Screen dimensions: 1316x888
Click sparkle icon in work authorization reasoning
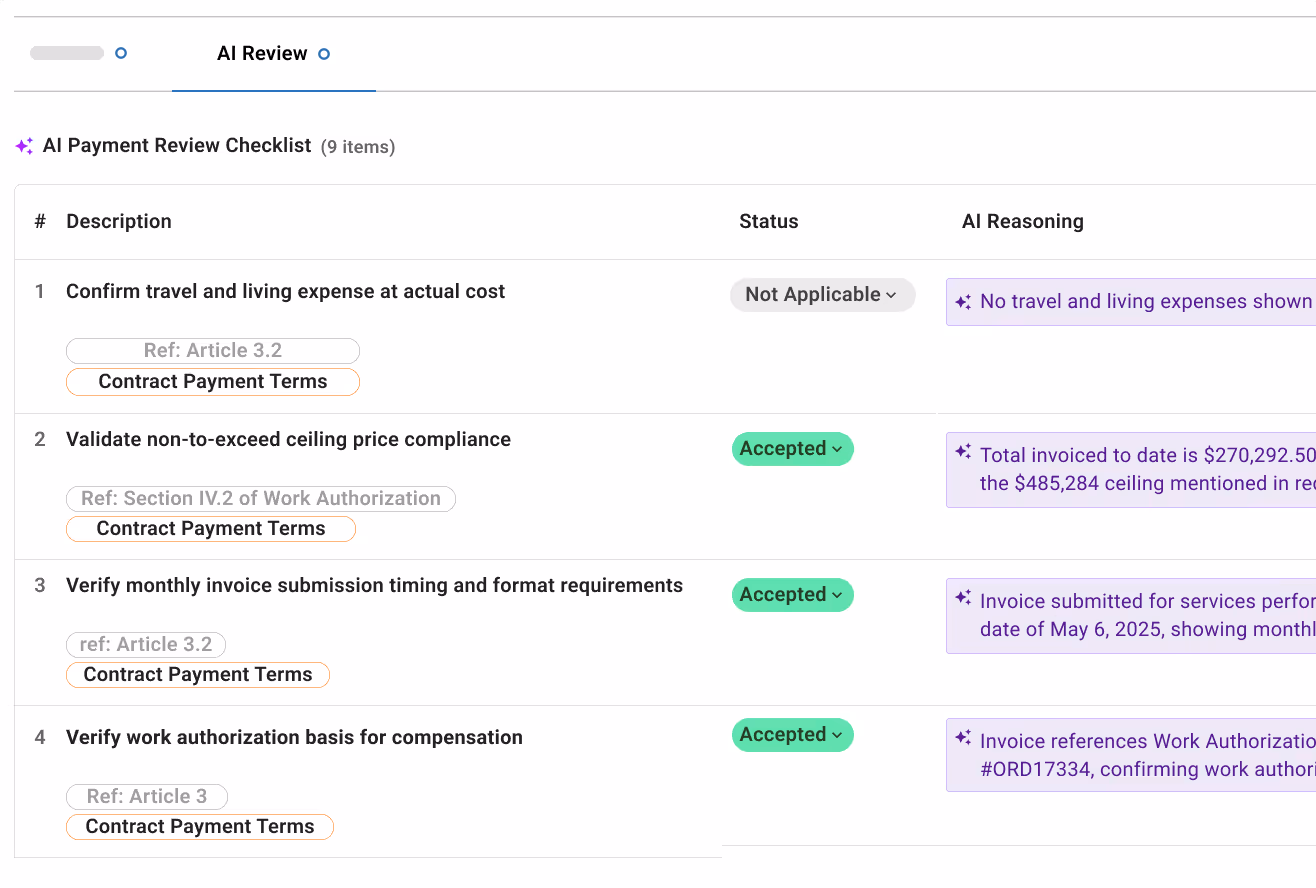coord(963,738)
